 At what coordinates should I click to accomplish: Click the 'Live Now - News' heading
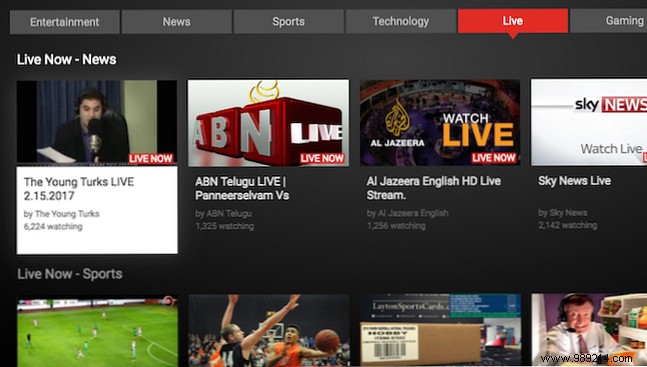click(x=66, y=59)
